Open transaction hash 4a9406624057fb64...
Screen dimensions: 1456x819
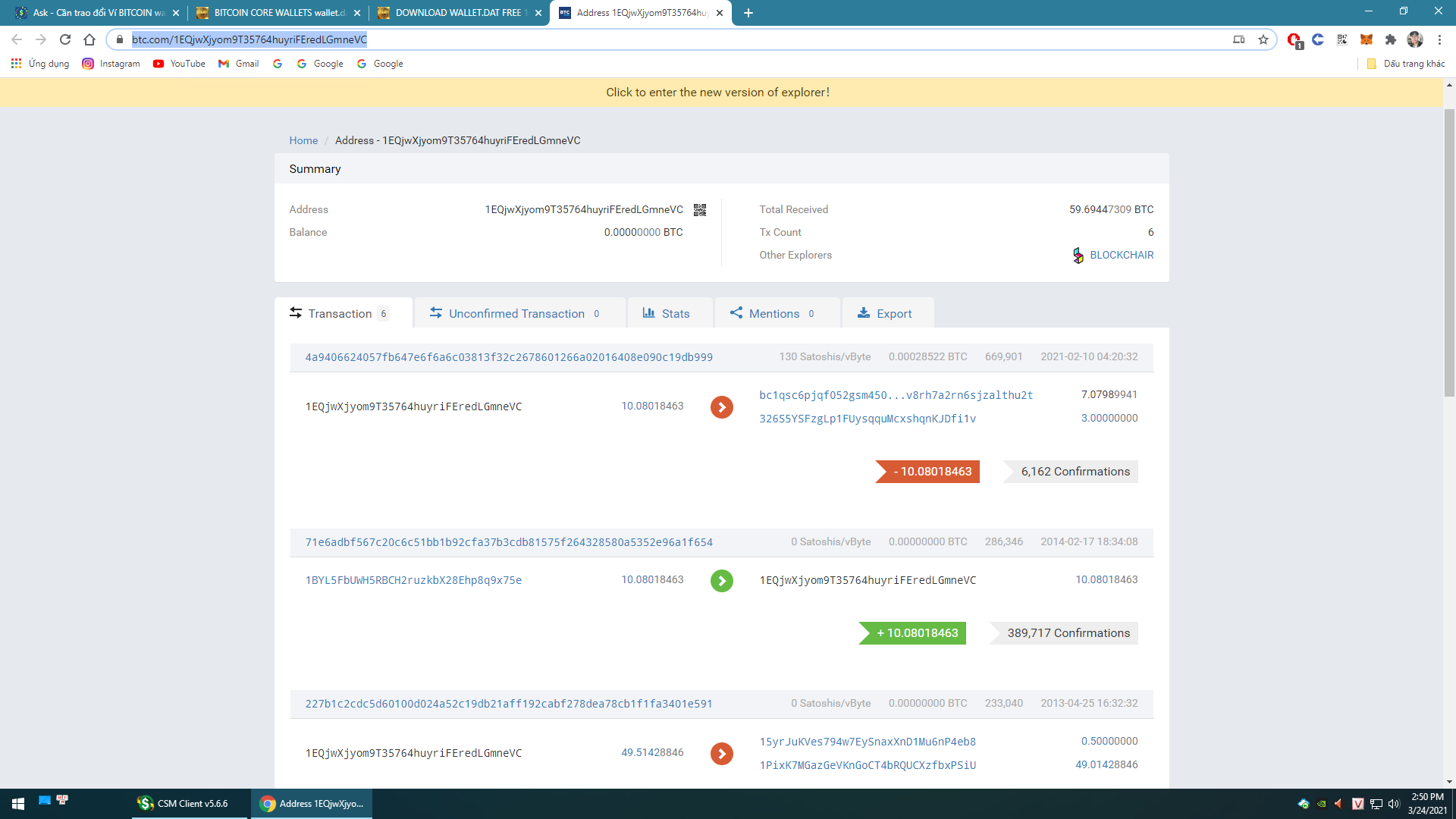tap(508, 357)
